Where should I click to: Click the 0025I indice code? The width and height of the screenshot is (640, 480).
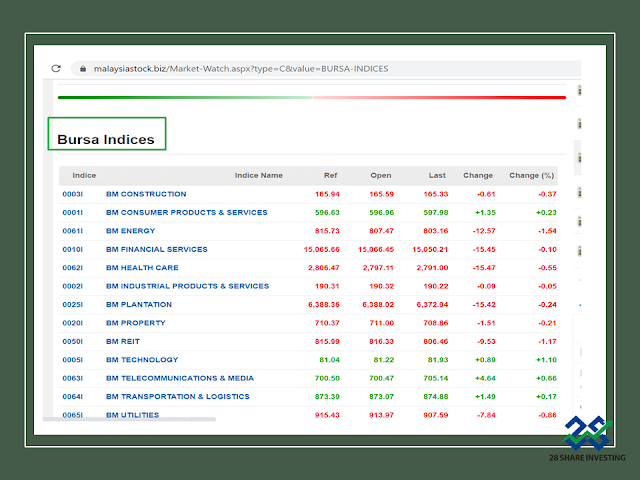73,304
